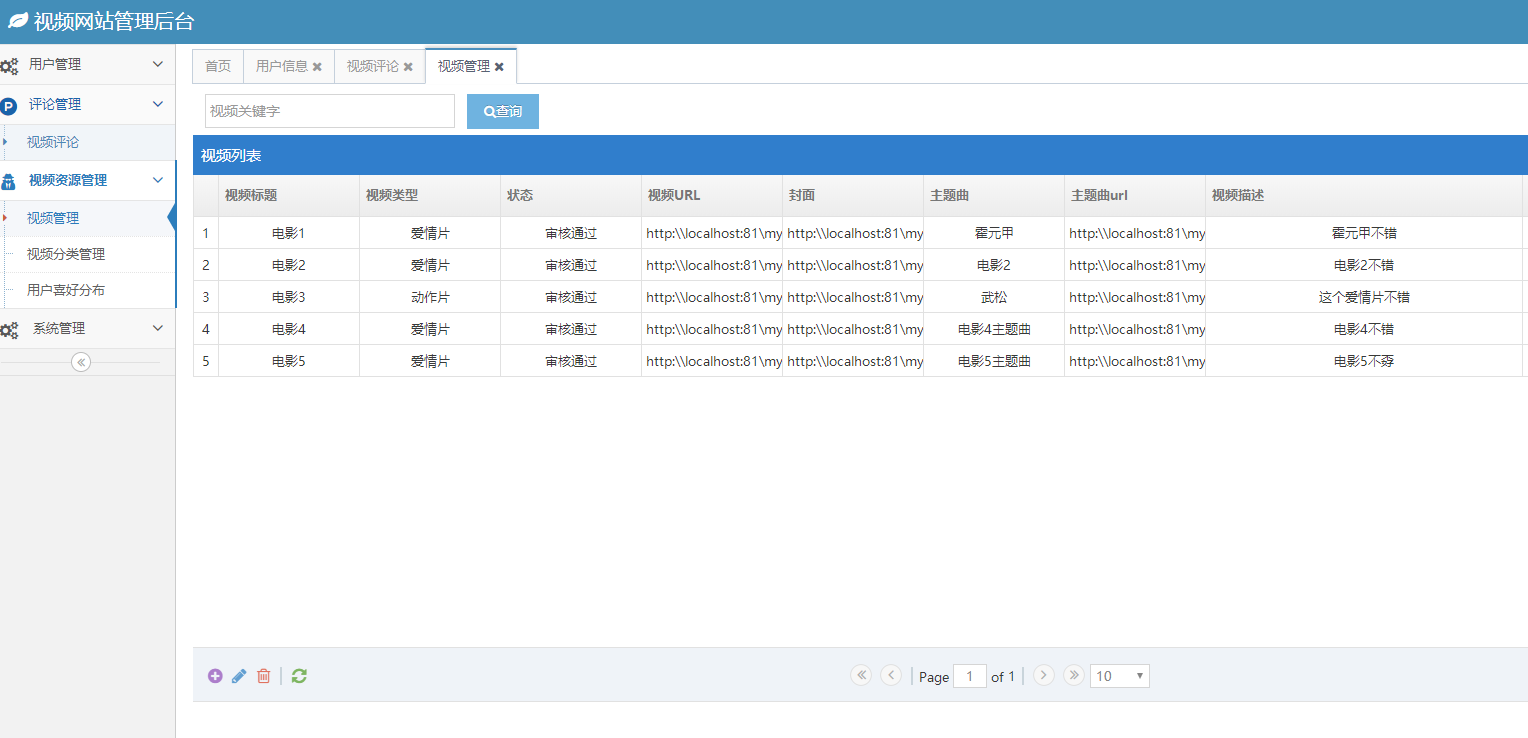Viewport: 1528px width, 738px height.
Task: Close the 视频管理 tab
Action: pos(499,67)
